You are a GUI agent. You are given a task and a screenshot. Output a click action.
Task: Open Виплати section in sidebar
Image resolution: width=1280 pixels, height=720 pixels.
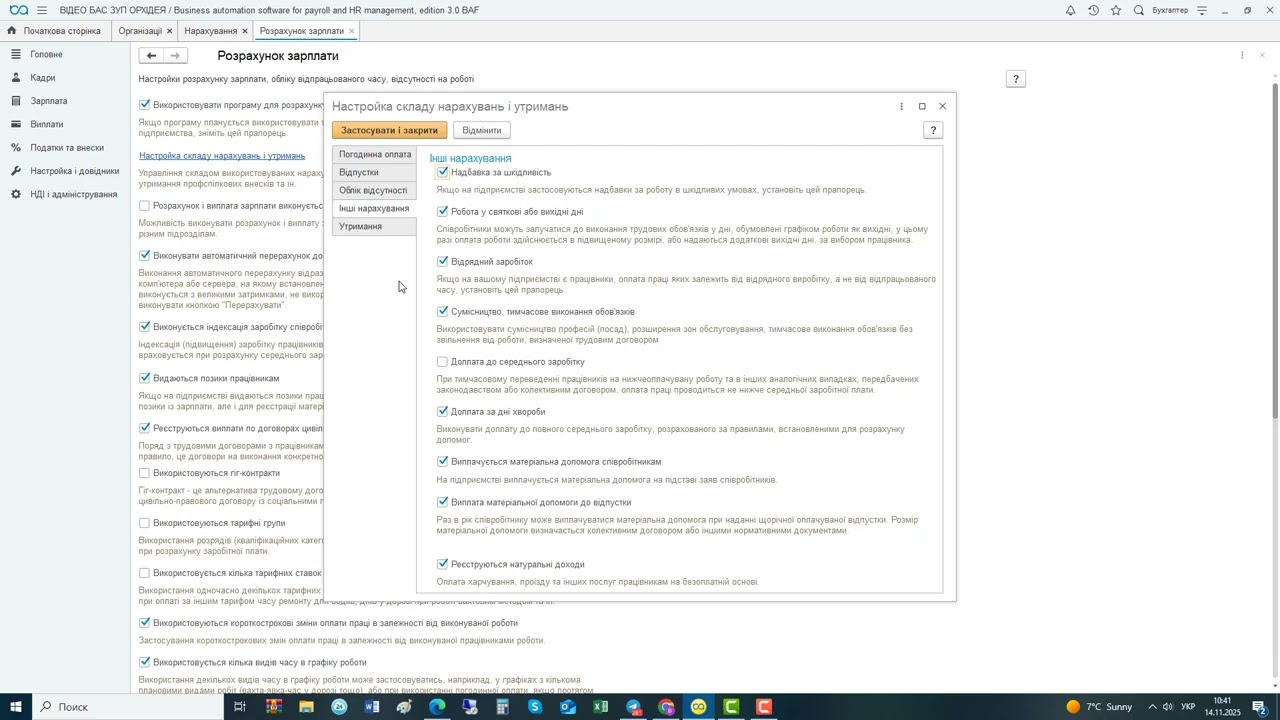pos(47,124)
